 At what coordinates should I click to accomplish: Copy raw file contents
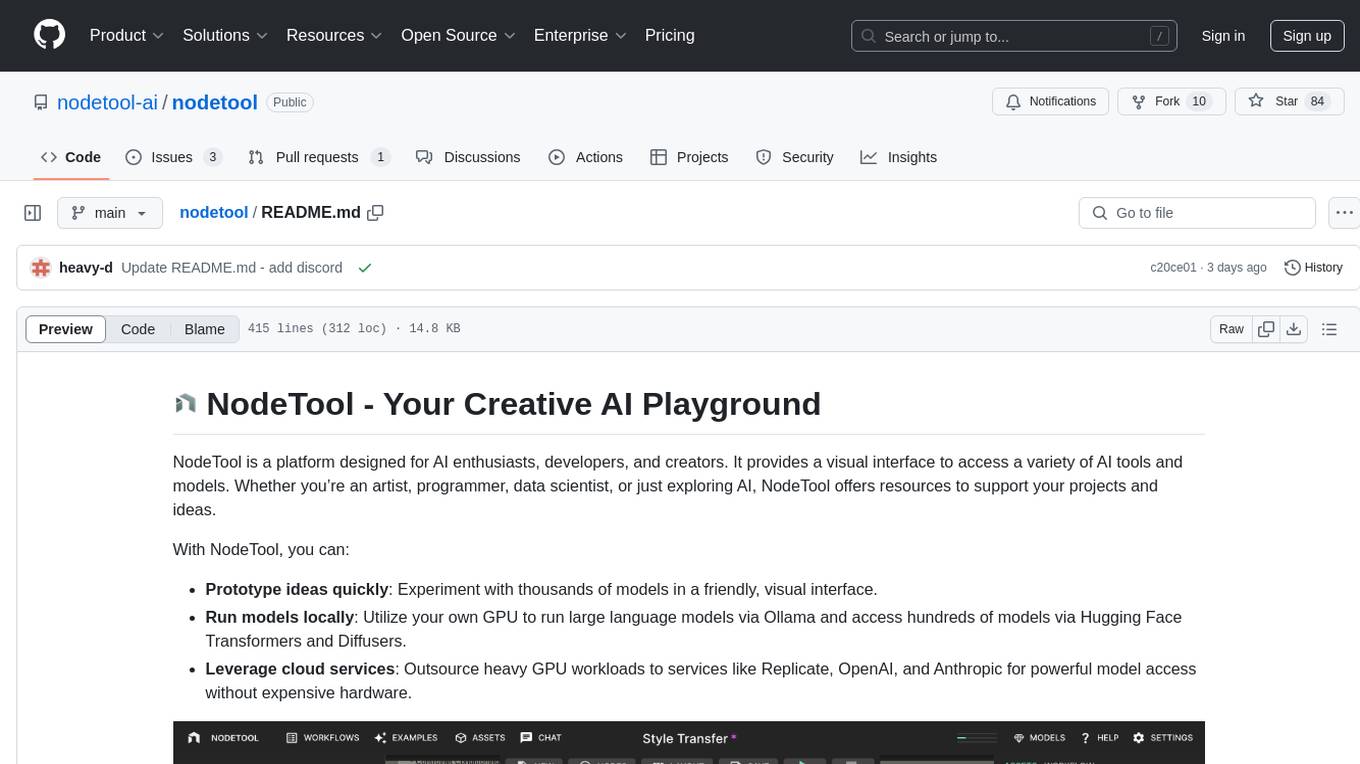1266,329
